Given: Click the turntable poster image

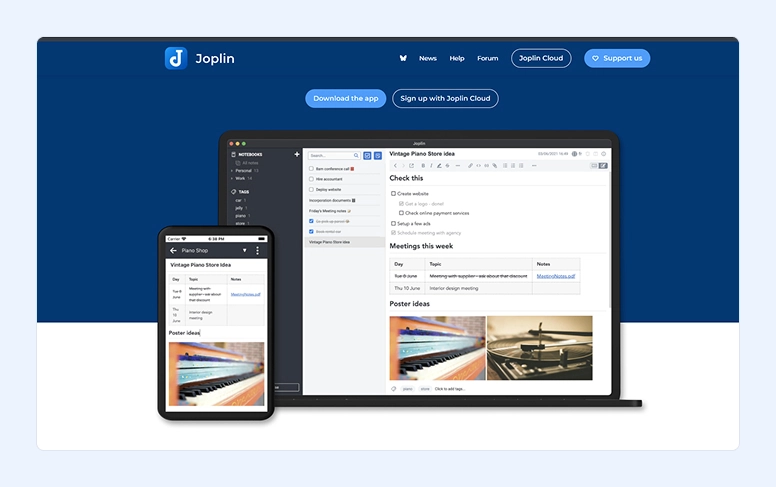Looking at the screenshot, I should [x=539, y=348].
